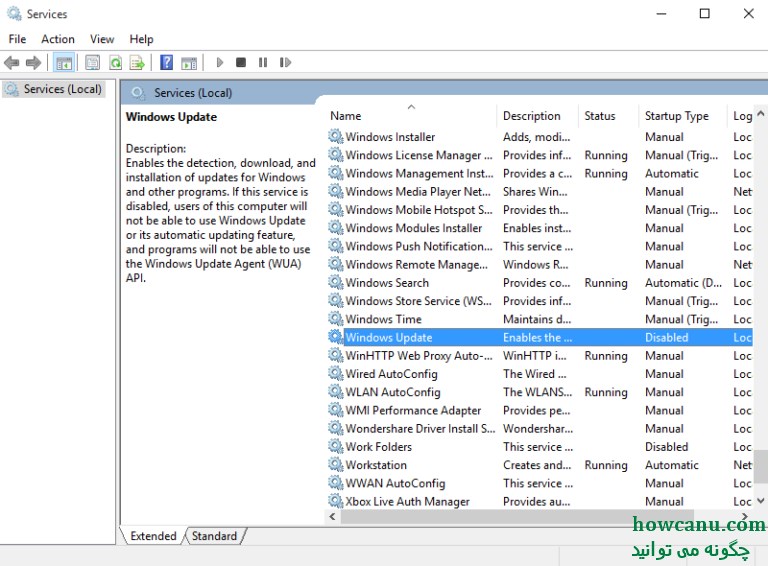Open the Help menu

pyautogui.click(x=141, y=39)
